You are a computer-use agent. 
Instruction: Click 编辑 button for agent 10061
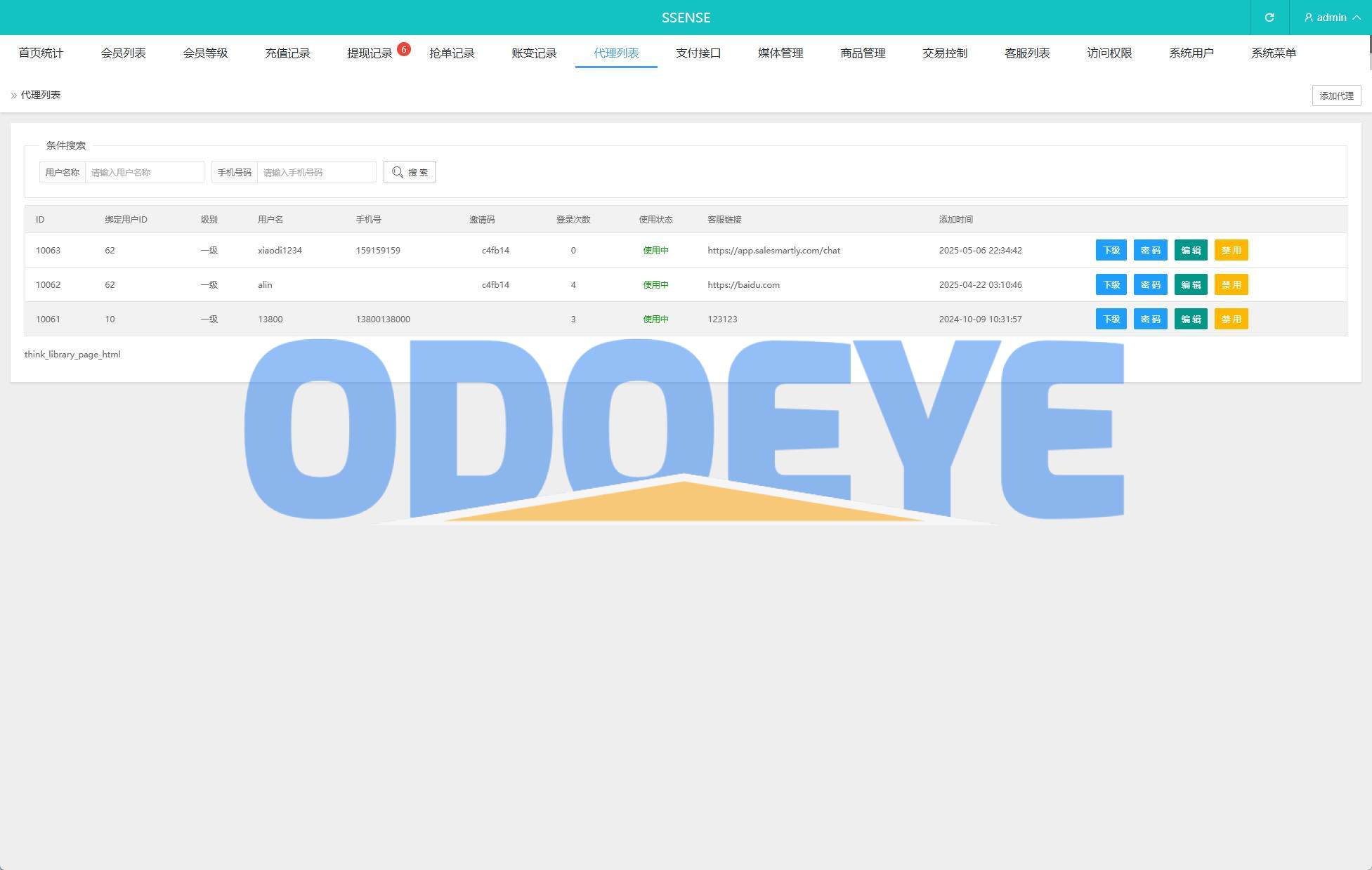tap(1190, 319)
